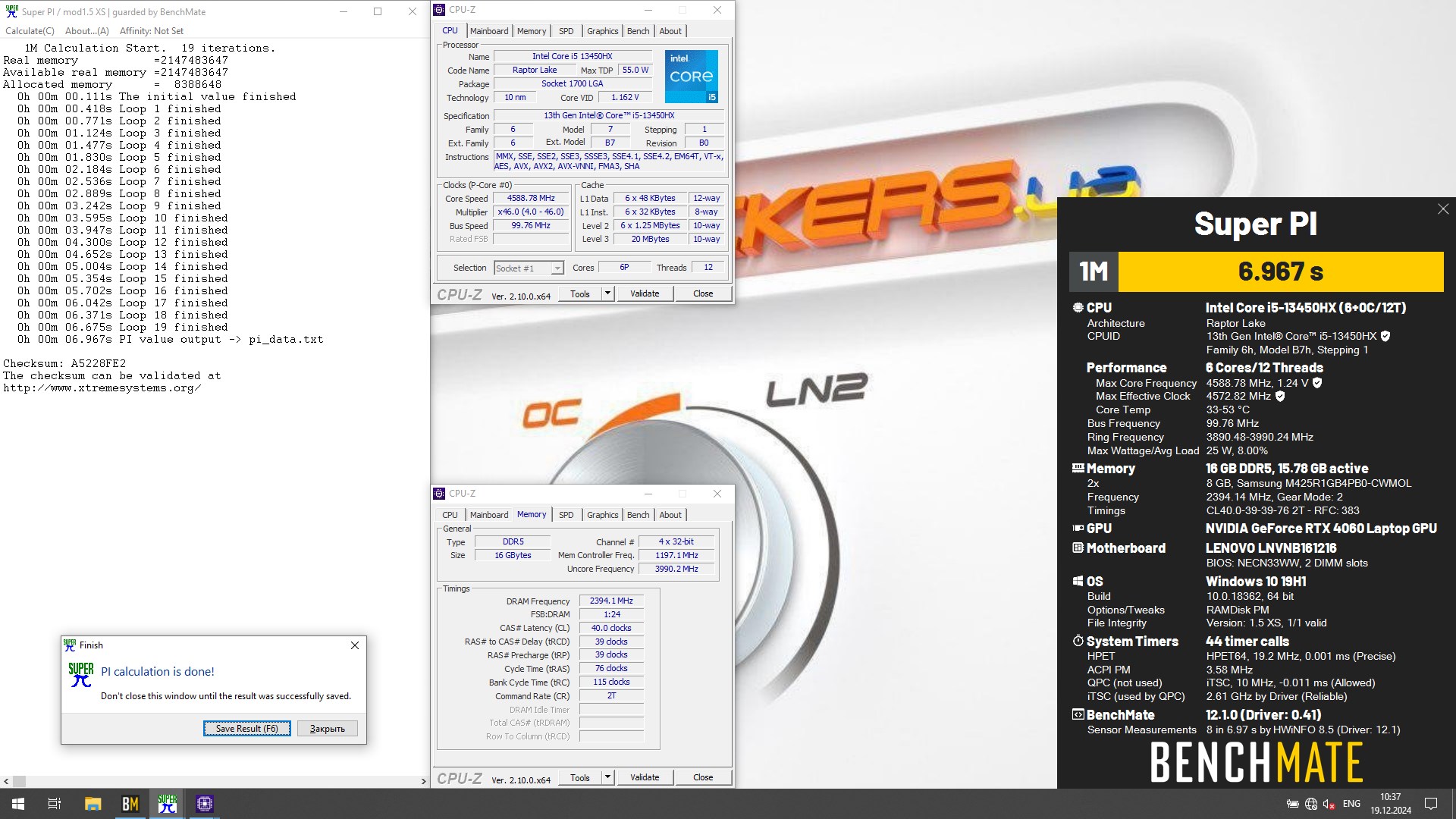Viewport: 1456px width, 819px height.
Task: Click Tools button in bottom CPU-Z window
Action: [580, 777]
